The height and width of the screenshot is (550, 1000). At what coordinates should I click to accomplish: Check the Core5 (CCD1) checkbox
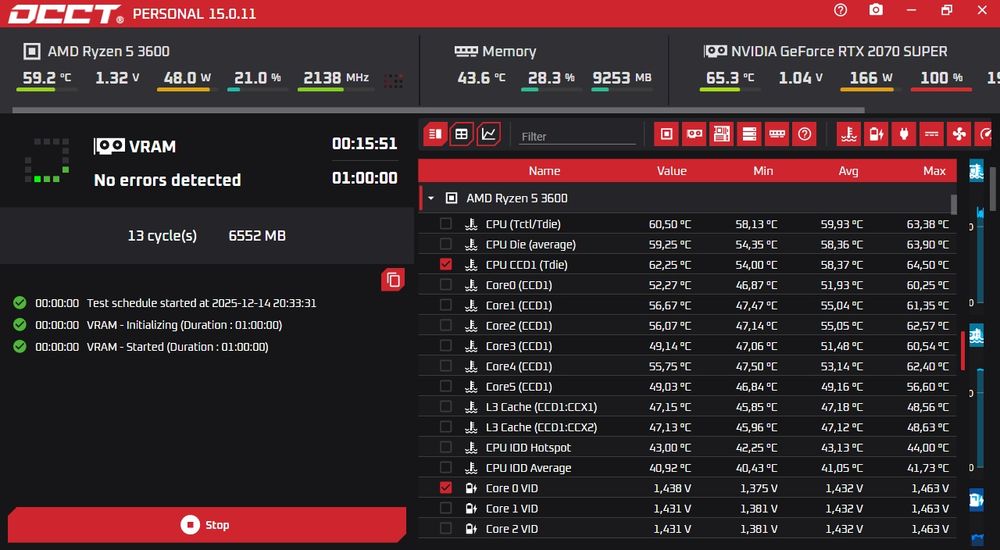[x=446, y=386]
